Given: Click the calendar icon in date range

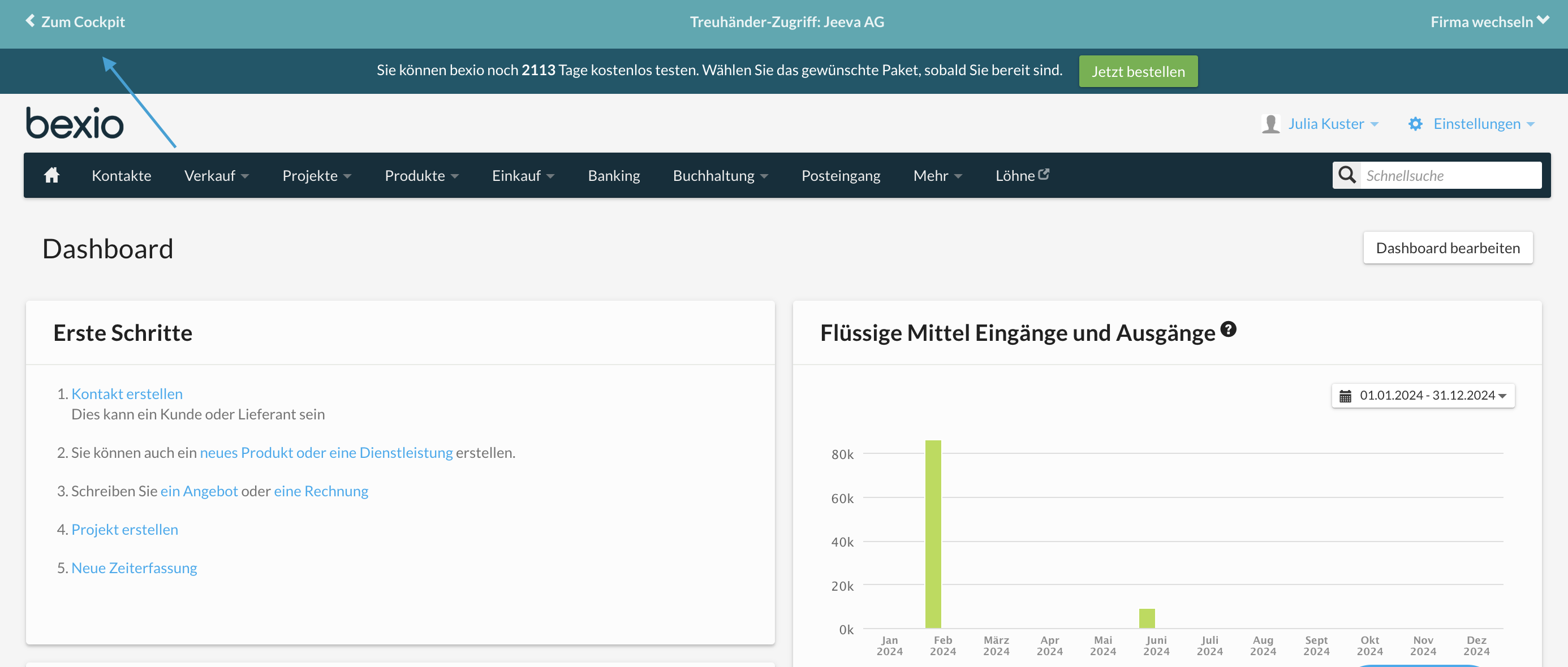Looking at the screenshot, I should pos(1345,396).
